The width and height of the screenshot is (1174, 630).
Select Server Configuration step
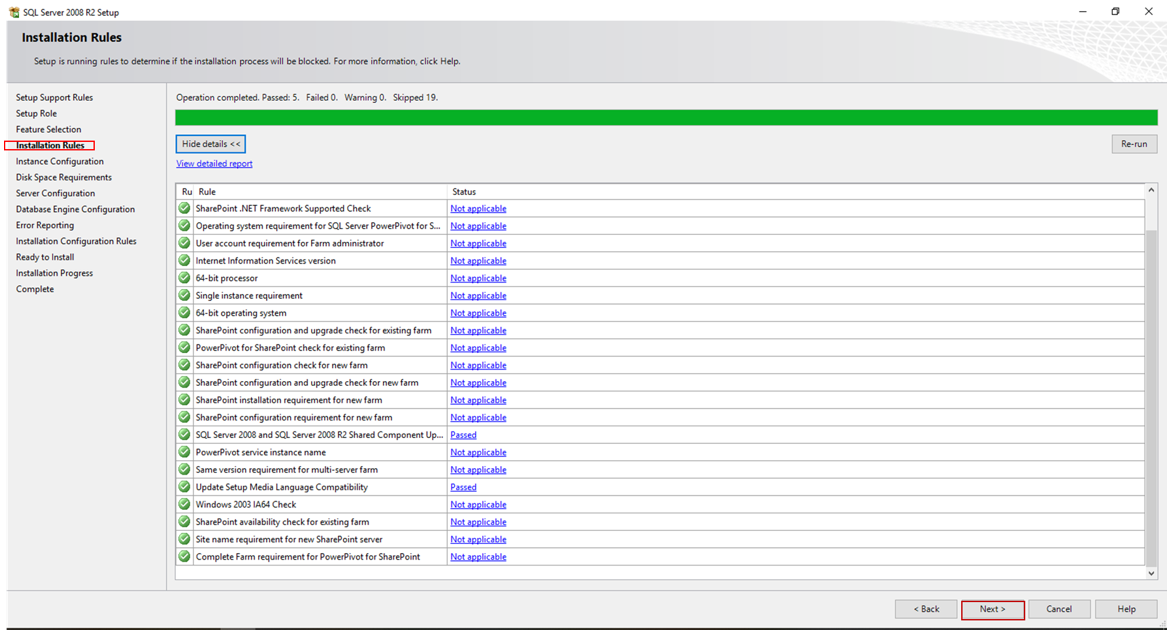55,193
